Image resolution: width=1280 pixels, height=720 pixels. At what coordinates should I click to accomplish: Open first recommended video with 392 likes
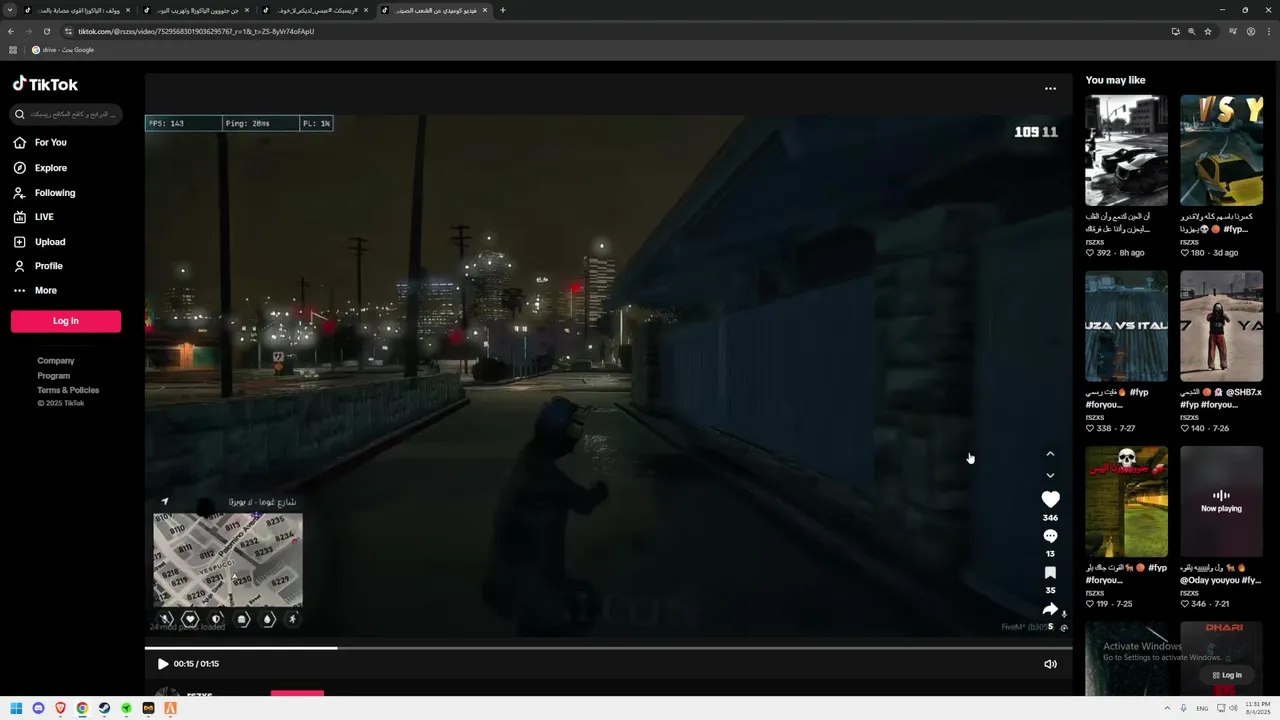[x=1126, y=150]
